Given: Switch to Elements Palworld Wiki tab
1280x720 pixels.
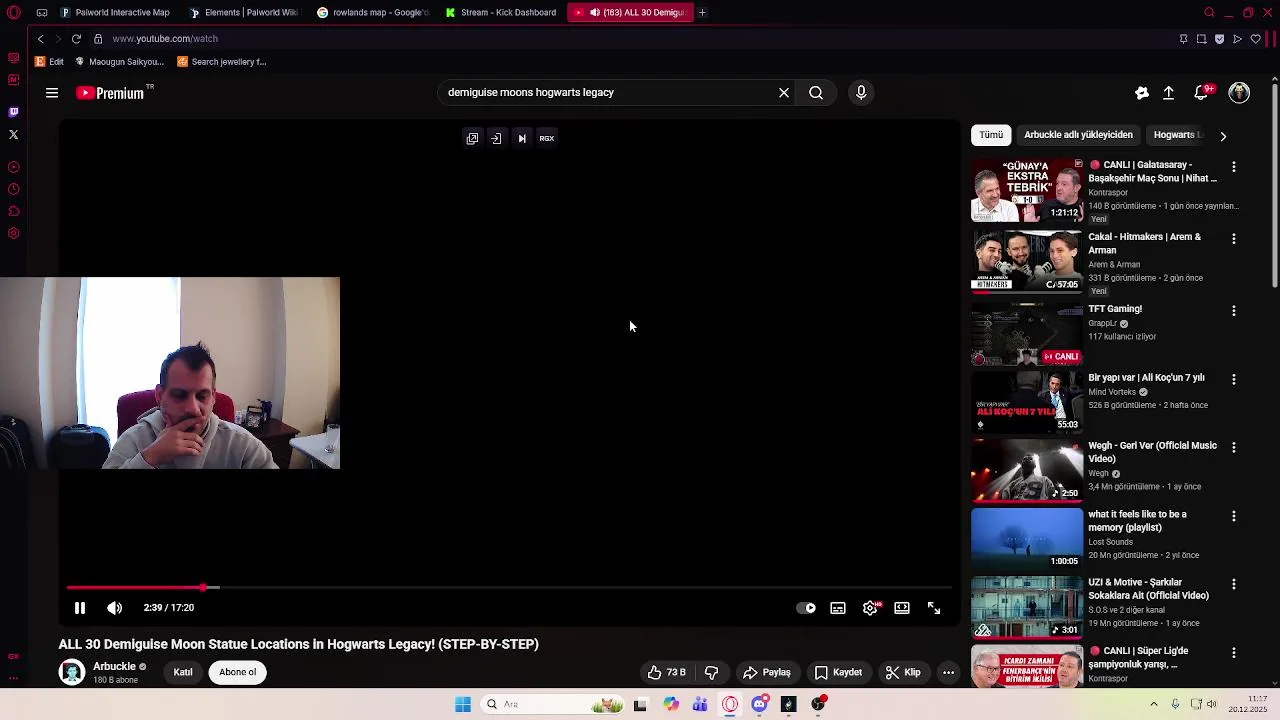Looking at the screenshot, I should tap(243, 13).
